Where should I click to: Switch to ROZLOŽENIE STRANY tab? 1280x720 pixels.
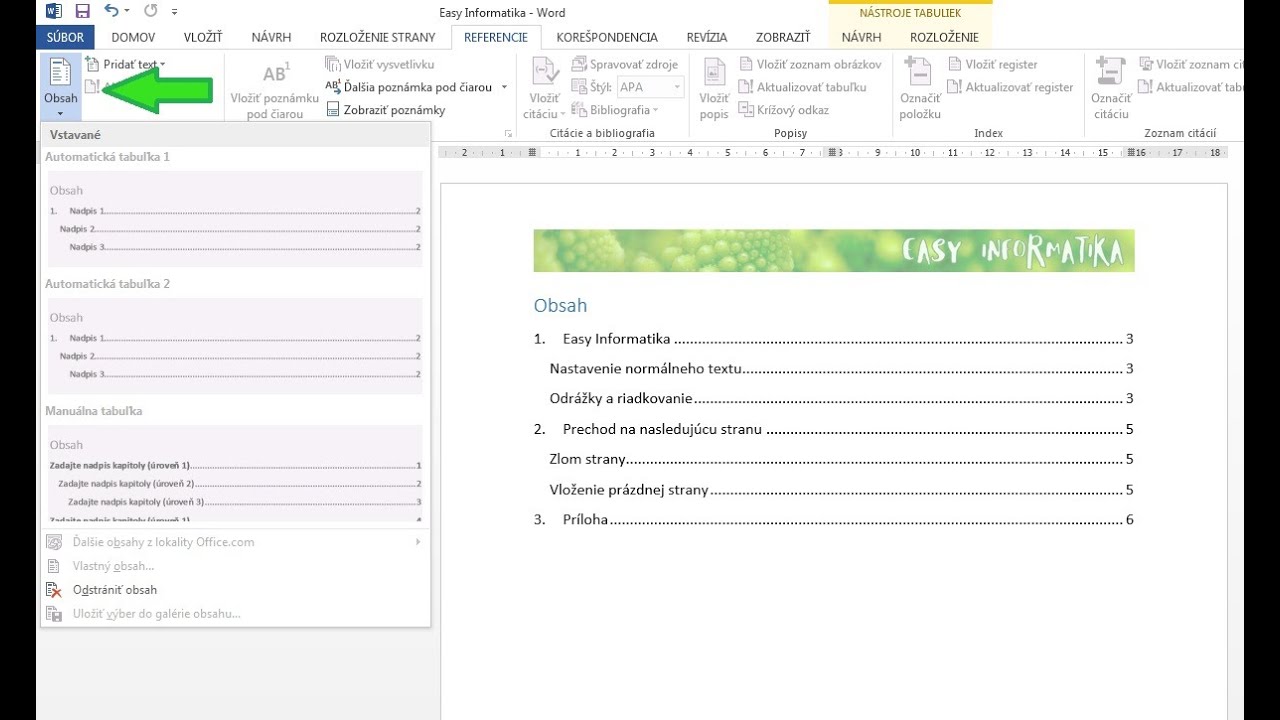coord(378,37)
